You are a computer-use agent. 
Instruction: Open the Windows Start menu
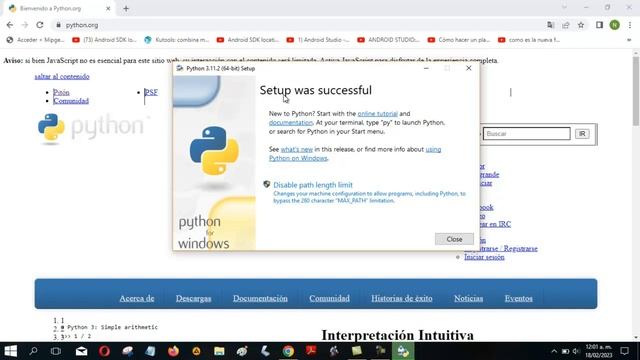point(11,351)
